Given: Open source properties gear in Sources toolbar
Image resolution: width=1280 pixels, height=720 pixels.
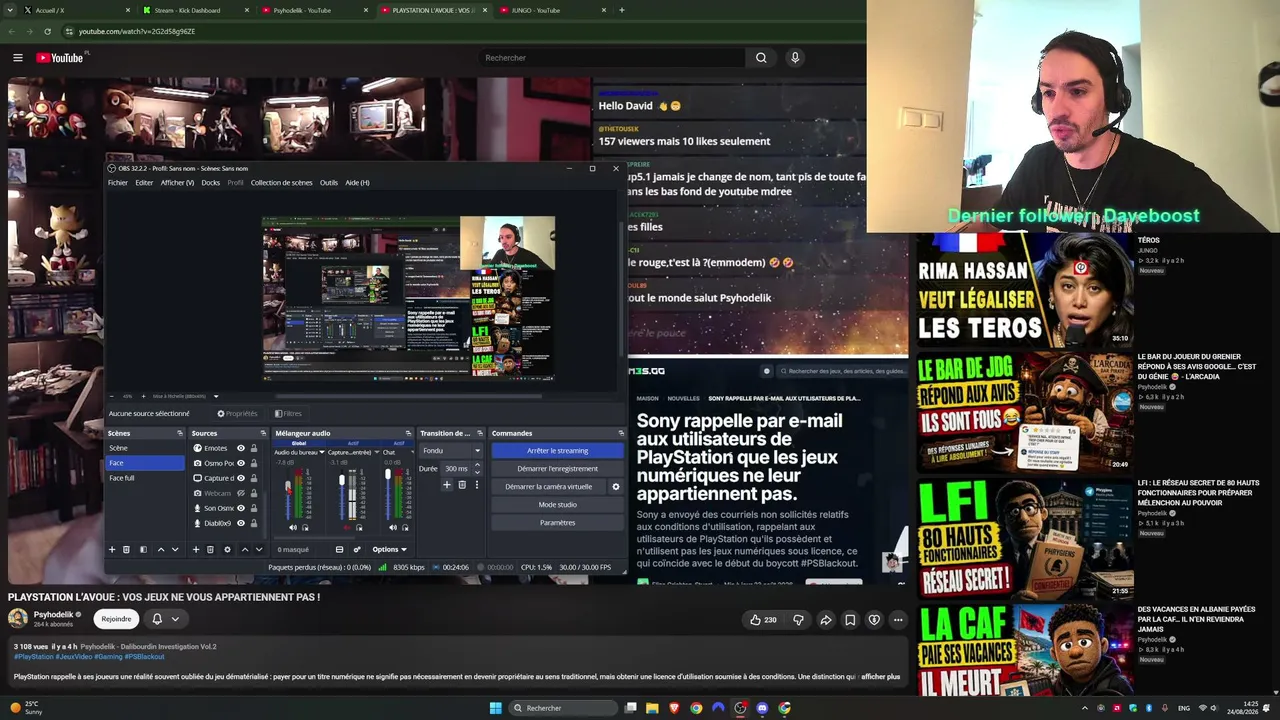Looking at the screenshot, I should pyautogui.click(x=227, y=549).
